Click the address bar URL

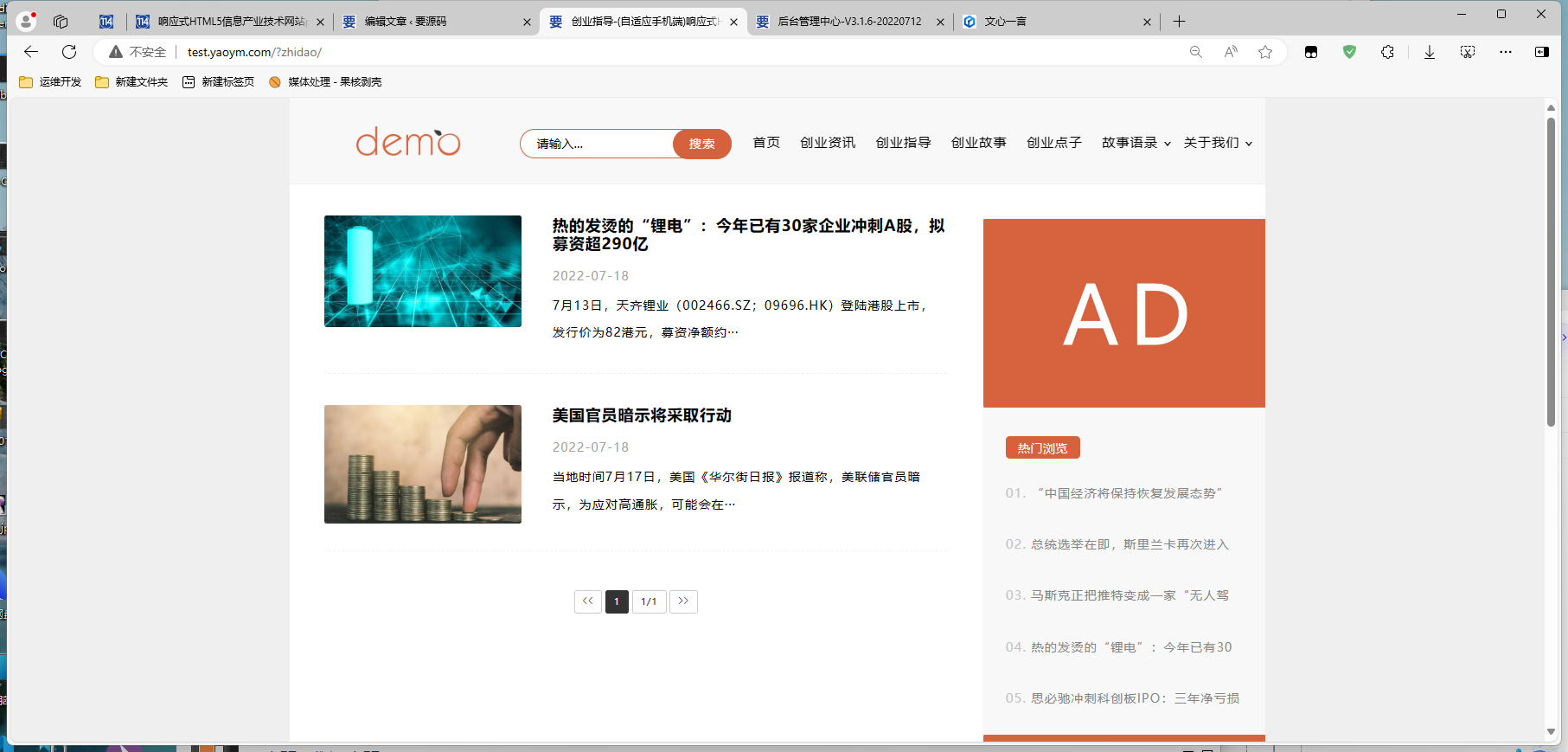pos(254,52)
